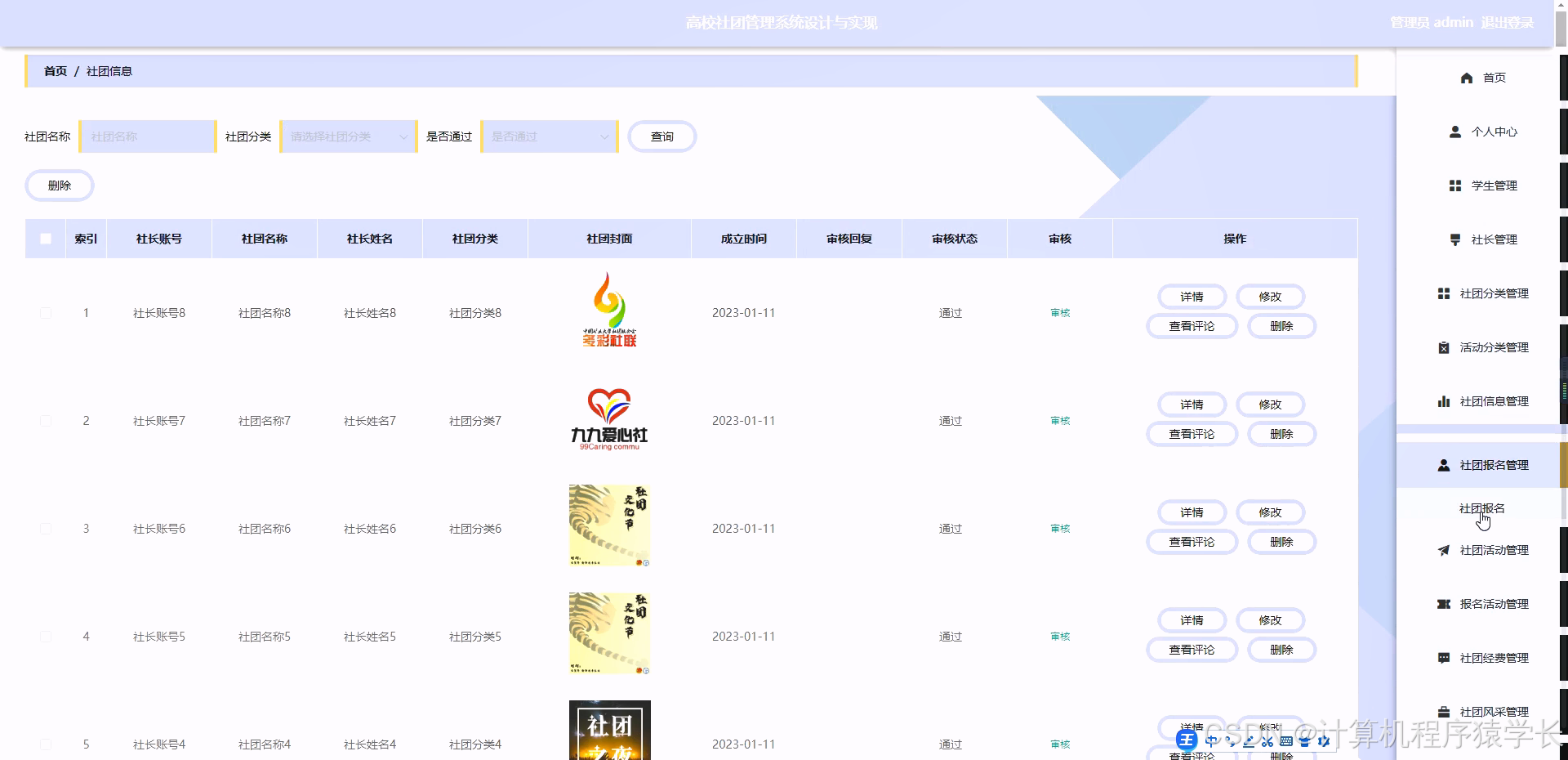Click the 审核 link for 社团名称8
1568x760 pixels.
[x=1060, y=313]
